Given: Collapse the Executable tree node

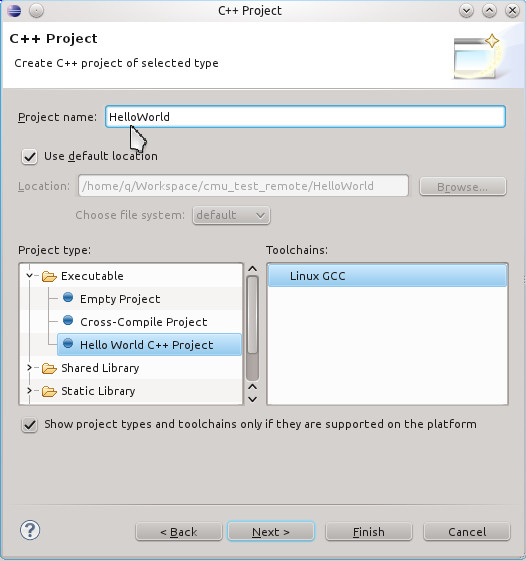Looking at the screenshot, I should (29, 275).
